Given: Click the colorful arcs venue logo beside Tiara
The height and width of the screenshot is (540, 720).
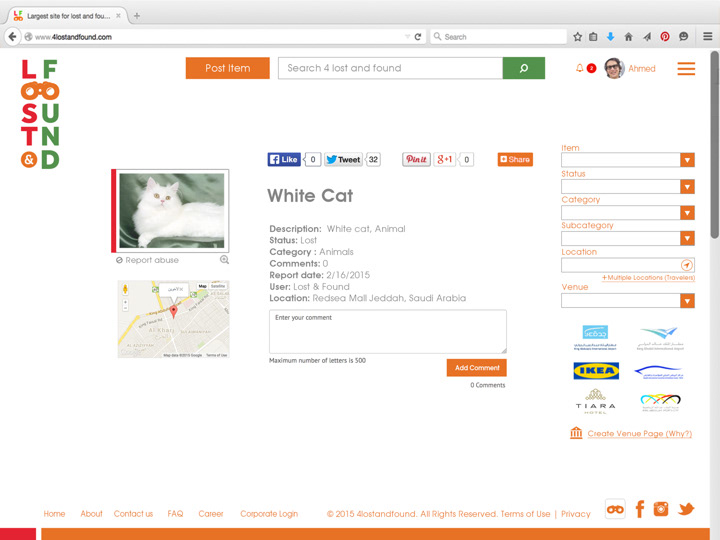Looking at the screenshot, I should 660,402.
